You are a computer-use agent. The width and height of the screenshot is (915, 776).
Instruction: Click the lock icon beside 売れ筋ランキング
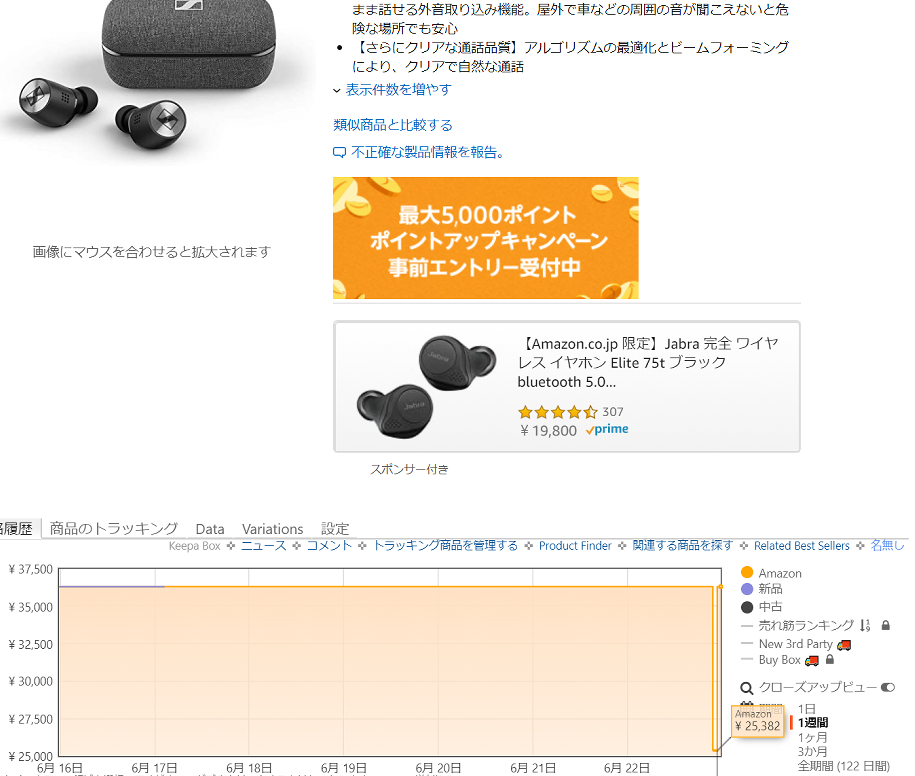click(x=885, y=625)
